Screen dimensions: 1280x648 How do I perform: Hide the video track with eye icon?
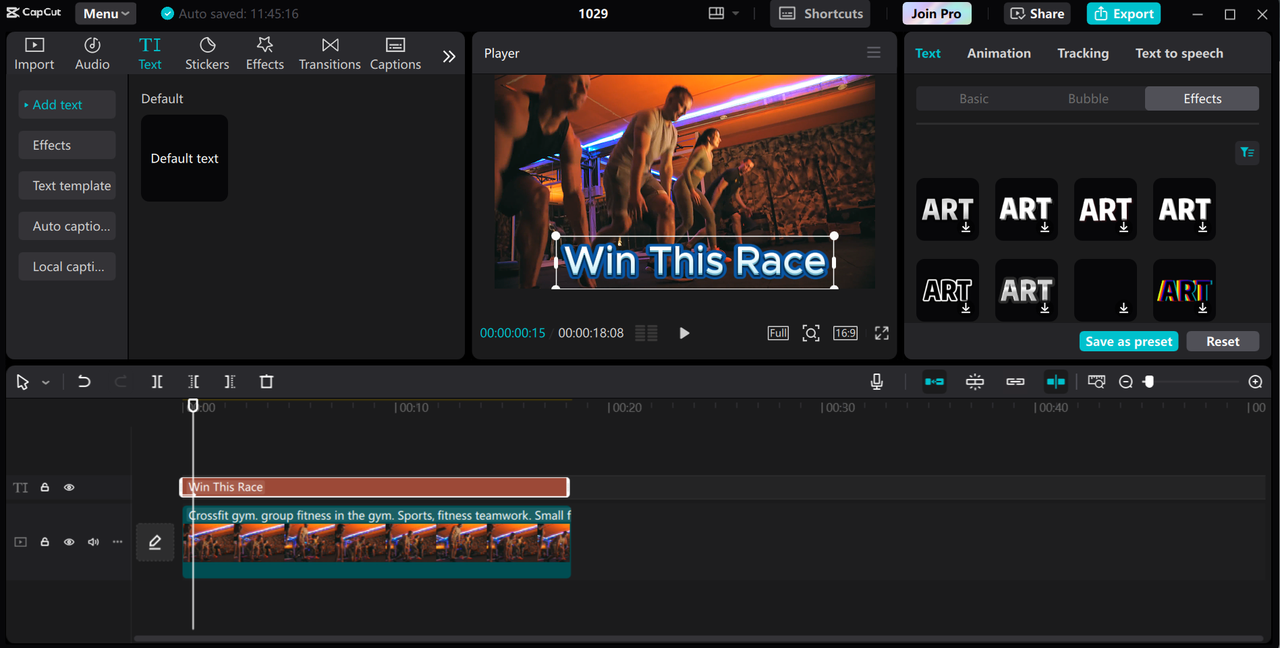pyautogui.click(x=69, y=542)
